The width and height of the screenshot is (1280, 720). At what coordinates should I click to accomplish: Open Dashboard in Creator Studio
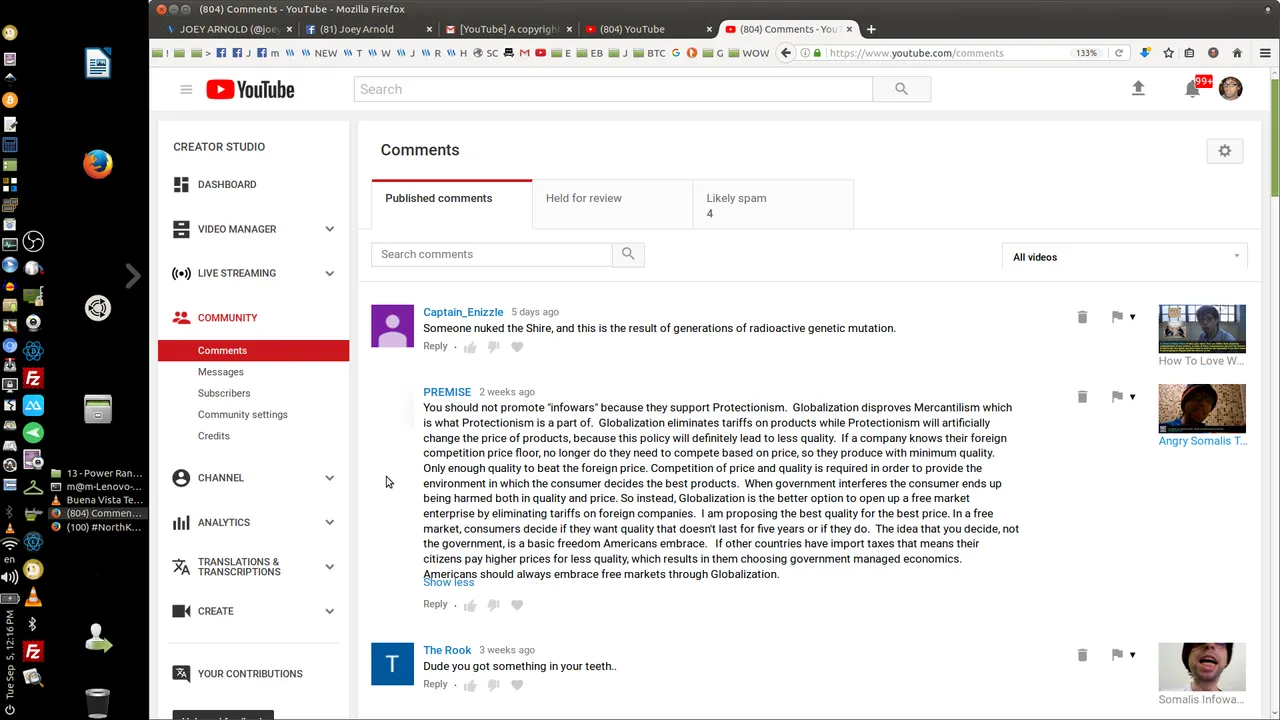point(227,185)
